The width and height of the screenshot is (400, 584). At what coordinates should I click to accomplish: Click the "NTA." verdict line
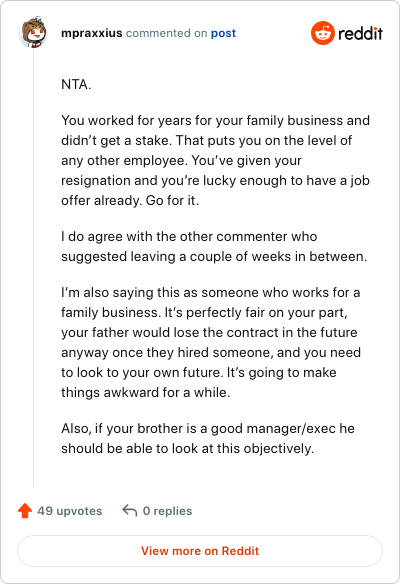(x=76, y=85)
